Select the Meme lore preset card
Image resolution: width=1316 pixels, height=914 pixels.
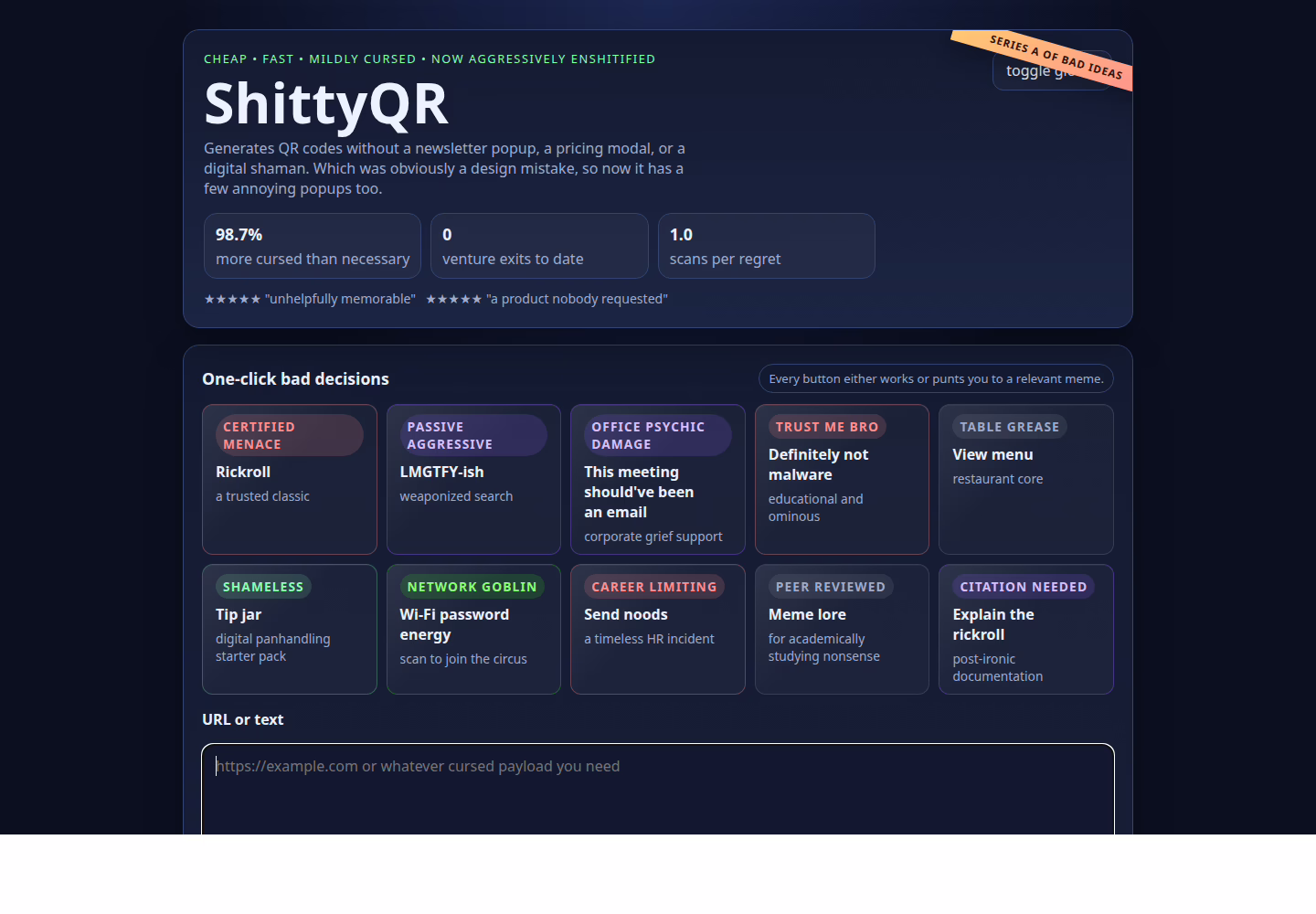click(842, 629)
